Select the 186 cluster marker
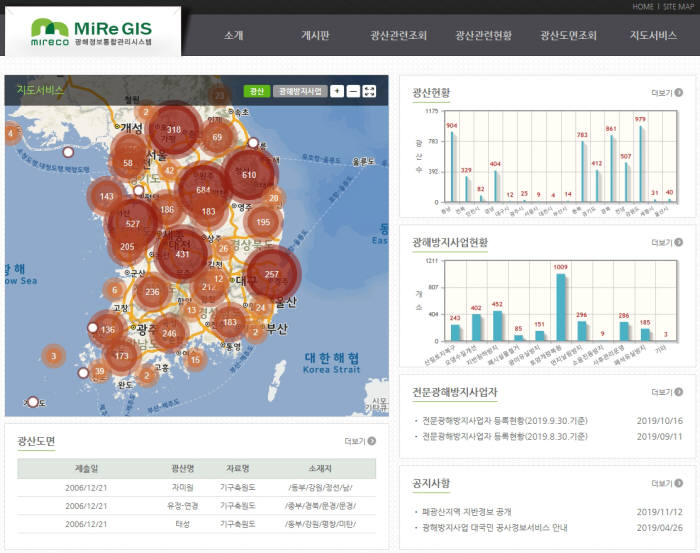Screen dimensions: 700x553 tap(167, 209)
